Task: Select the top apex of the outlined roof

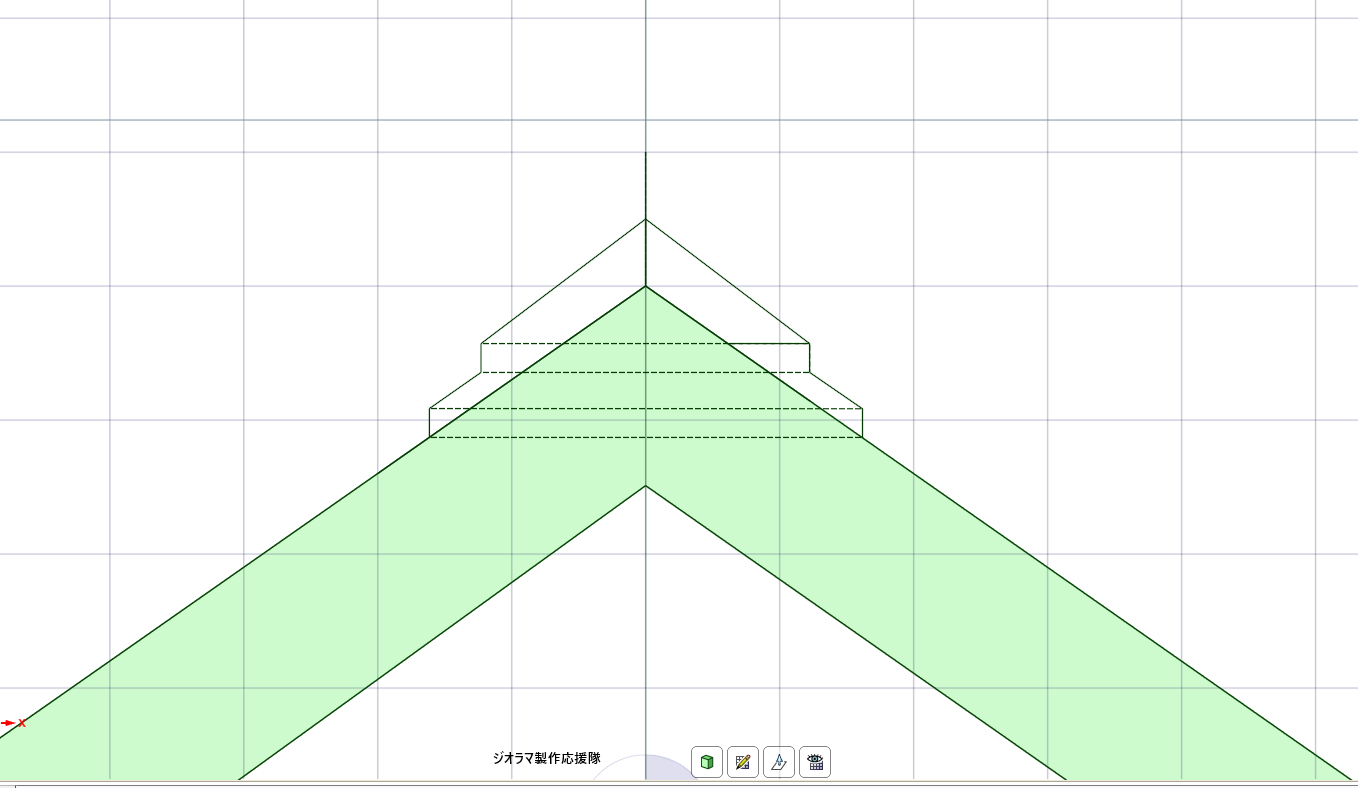Action: point(645,219)
